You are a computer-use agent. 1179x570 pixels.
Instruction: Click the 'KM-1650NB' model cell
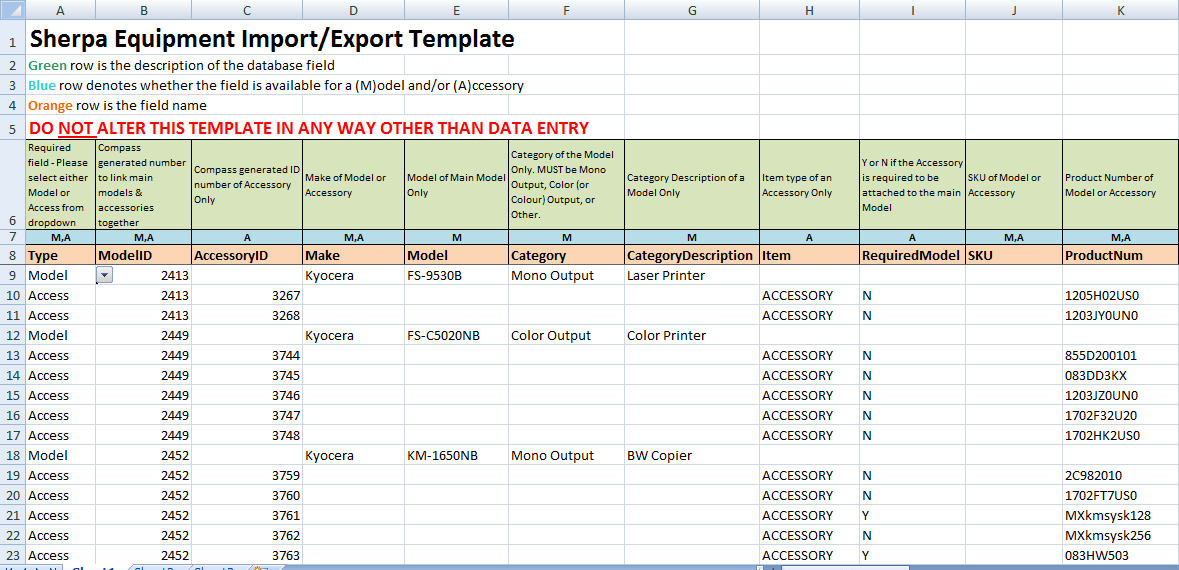pyautogui.click(x=456, y=456)
